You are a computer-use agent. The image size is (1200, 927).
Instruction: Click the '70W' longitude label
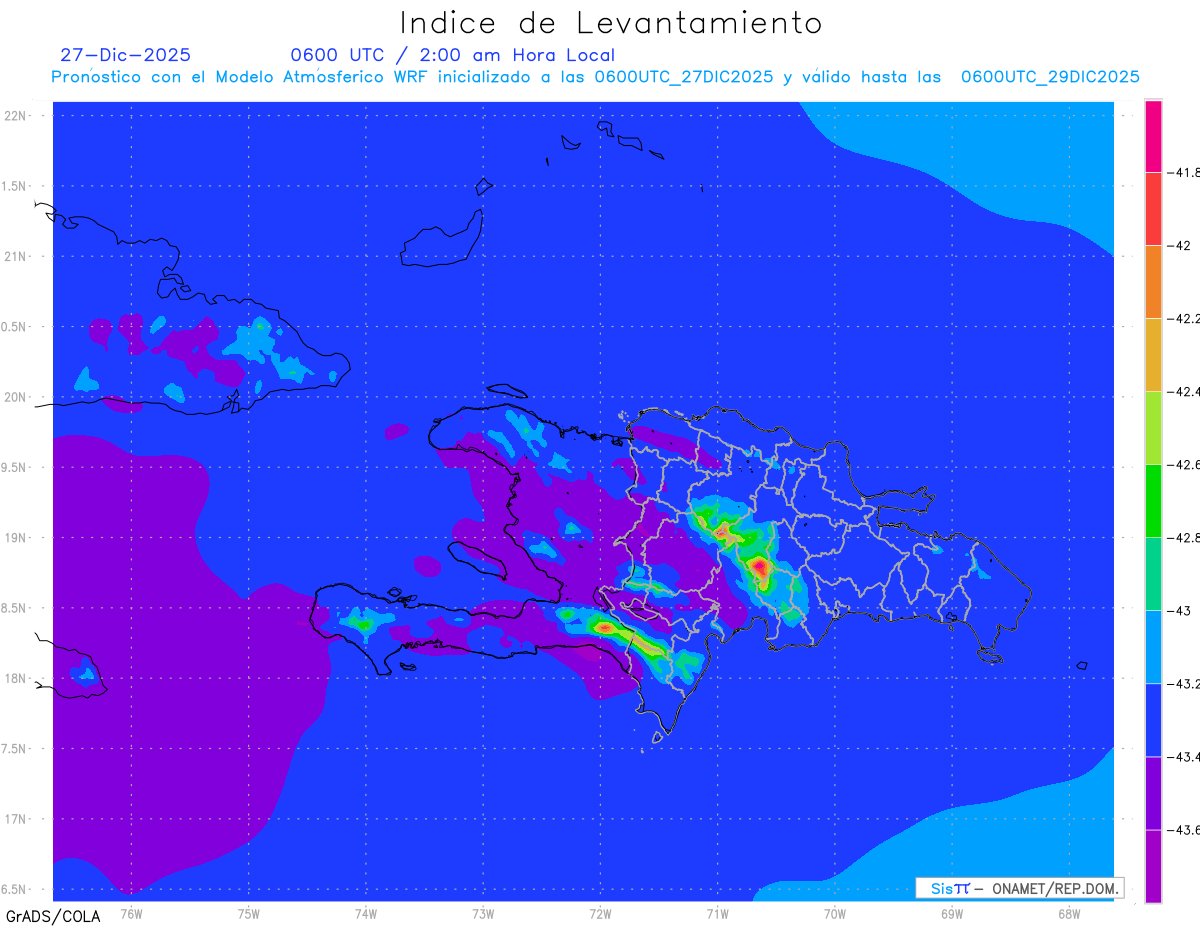click(x=834, y=914)
